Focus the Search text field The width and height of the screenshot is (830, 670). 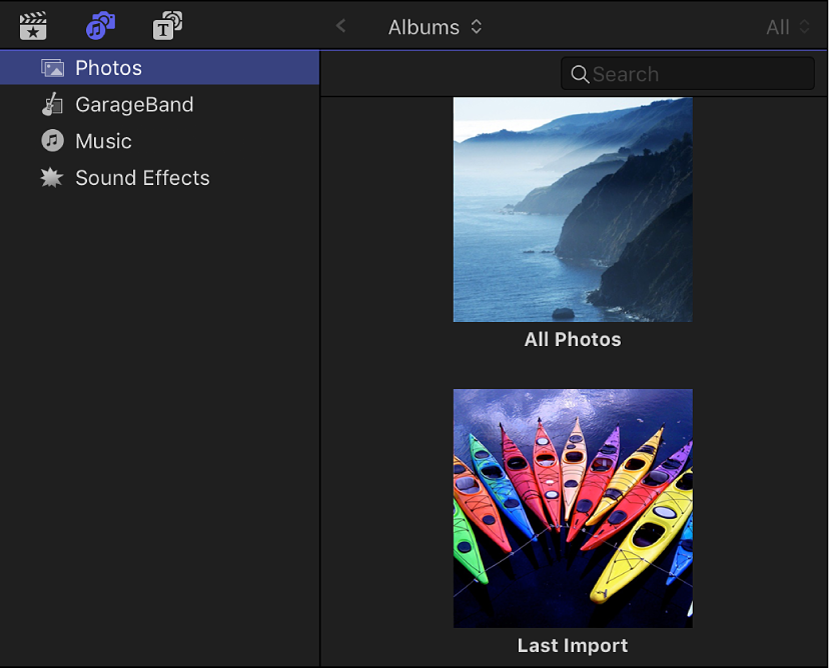pos(698,74)
